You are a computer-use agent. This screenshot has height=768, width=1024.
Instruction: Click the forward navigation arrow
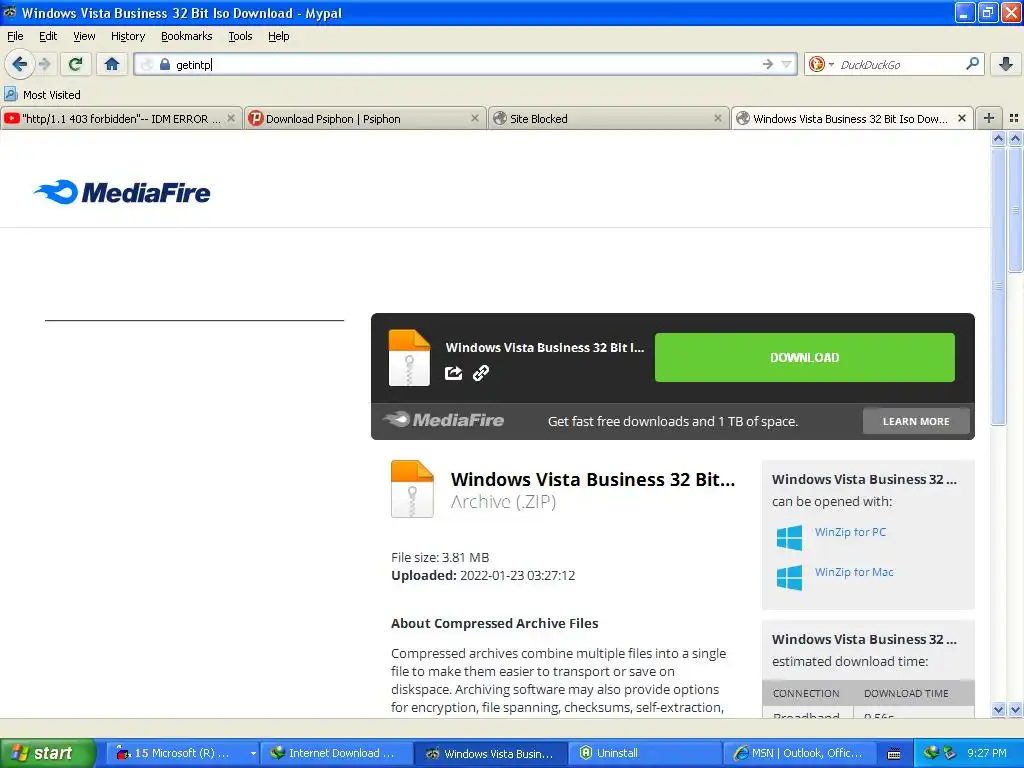[44, 64]
